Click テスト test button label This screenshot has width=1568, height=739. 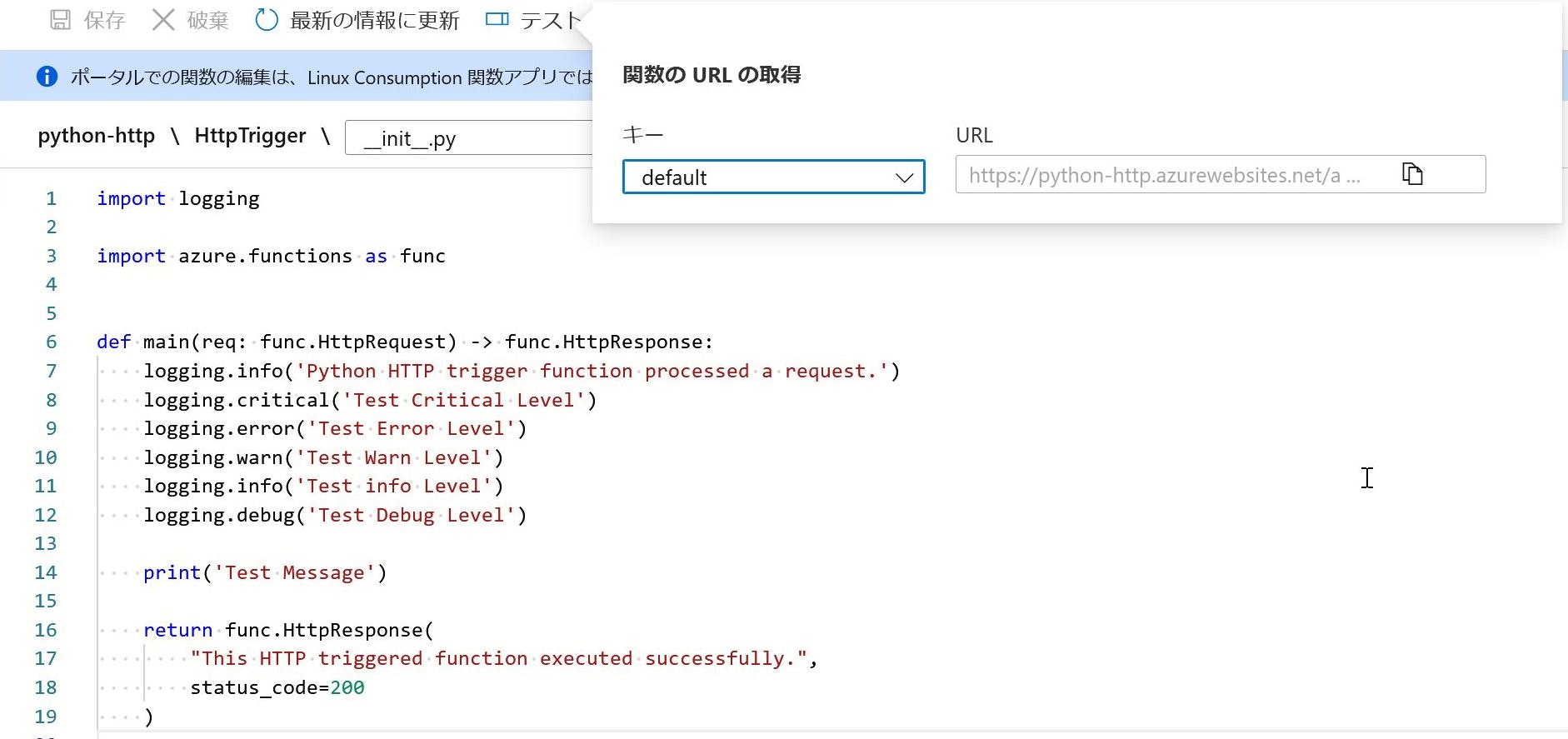tap(551, 20)
